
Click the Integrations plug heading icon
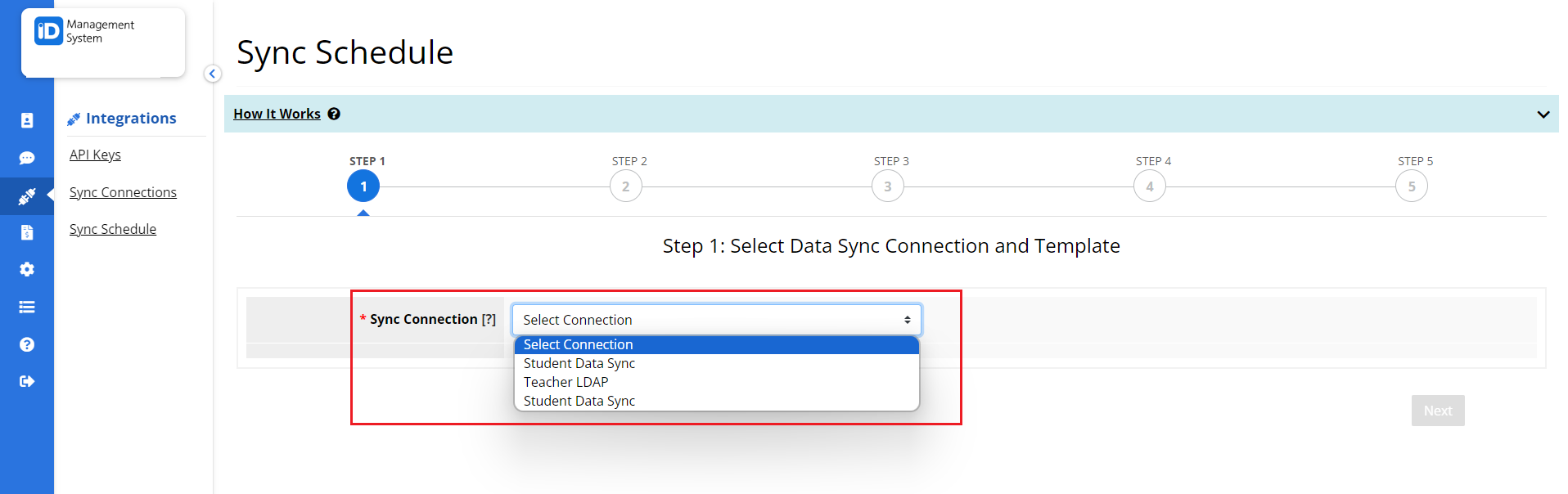74,119
